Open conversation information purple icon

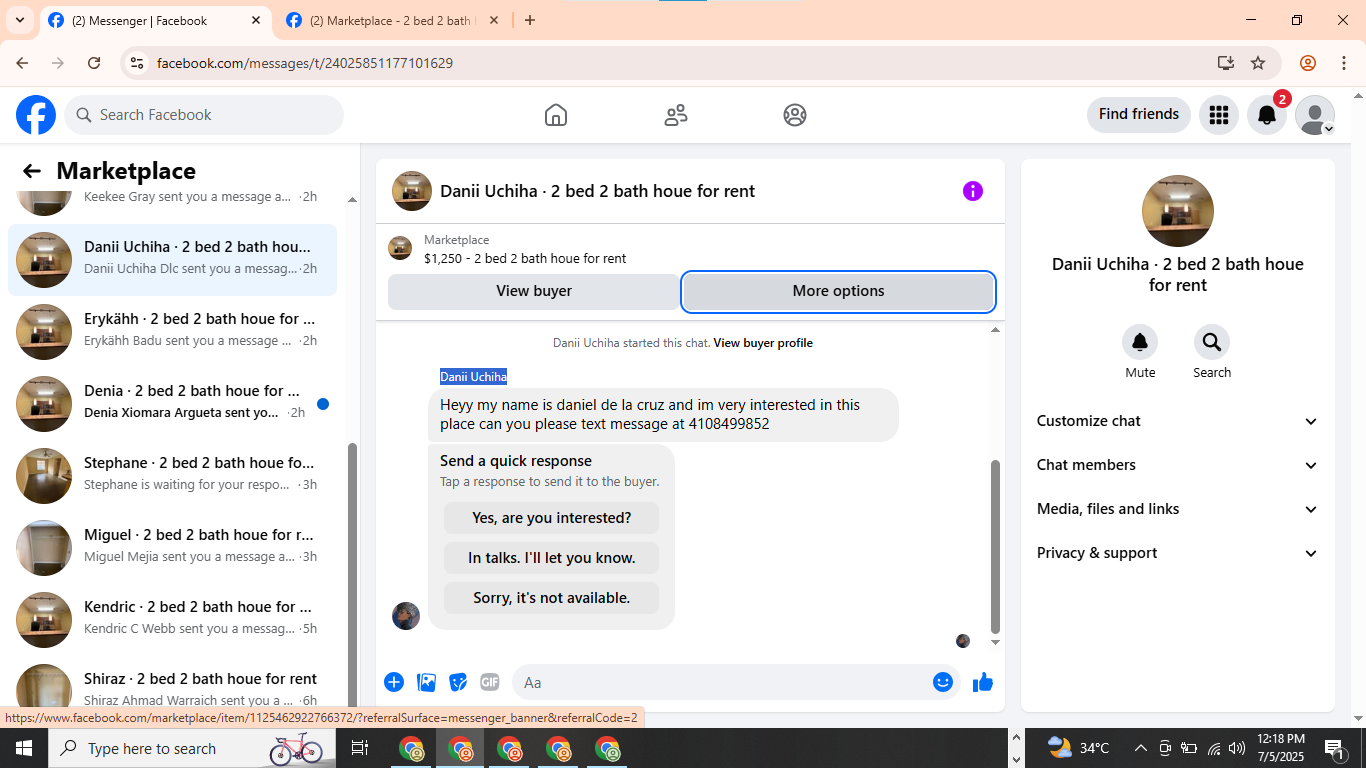pos(973,191)
